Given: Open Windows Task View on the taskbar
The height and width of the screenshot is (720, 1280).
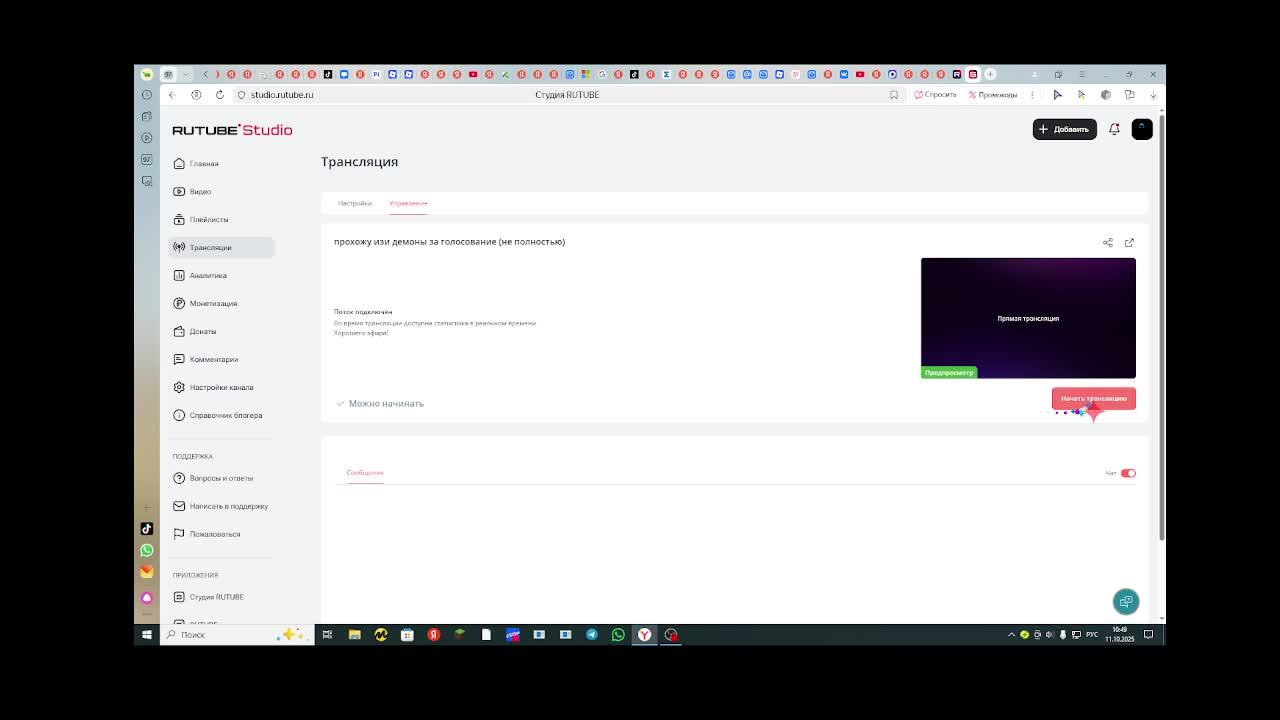Looking at the screenshot, I should pyautogui.click(x=327, y=635).
